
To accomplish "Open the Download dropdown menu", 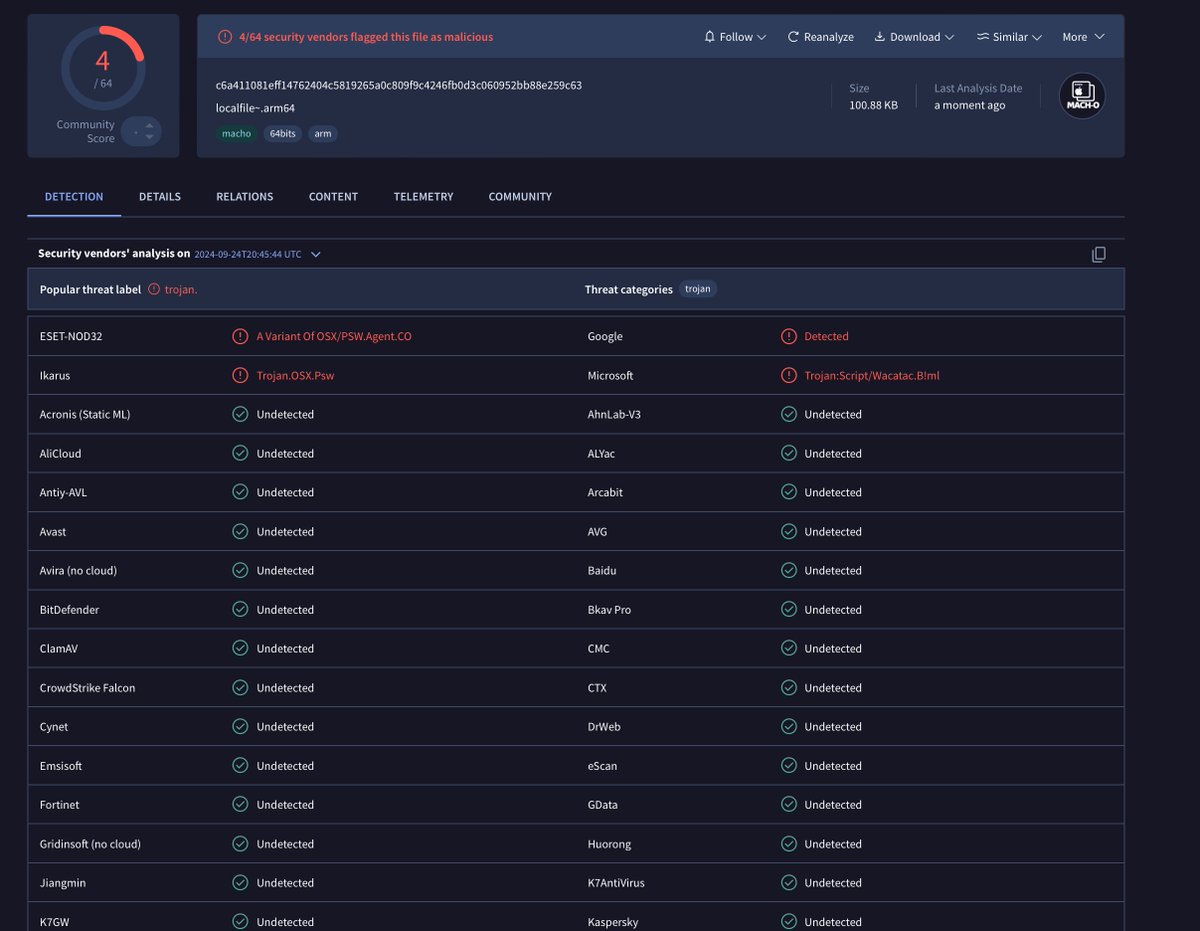I will (914, 37).
